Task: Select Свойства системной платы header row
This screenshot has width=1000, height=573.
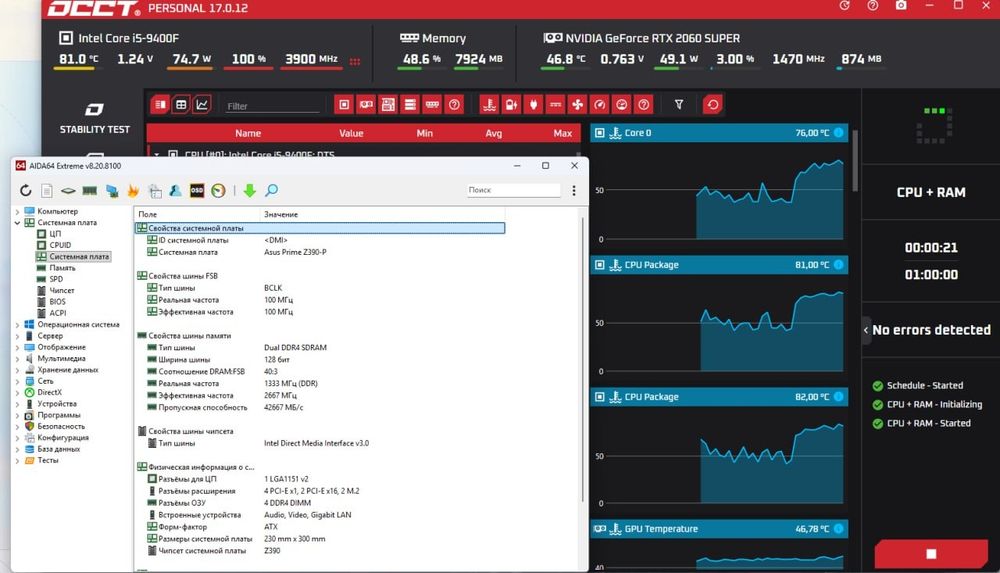Action: coord(320,228)
